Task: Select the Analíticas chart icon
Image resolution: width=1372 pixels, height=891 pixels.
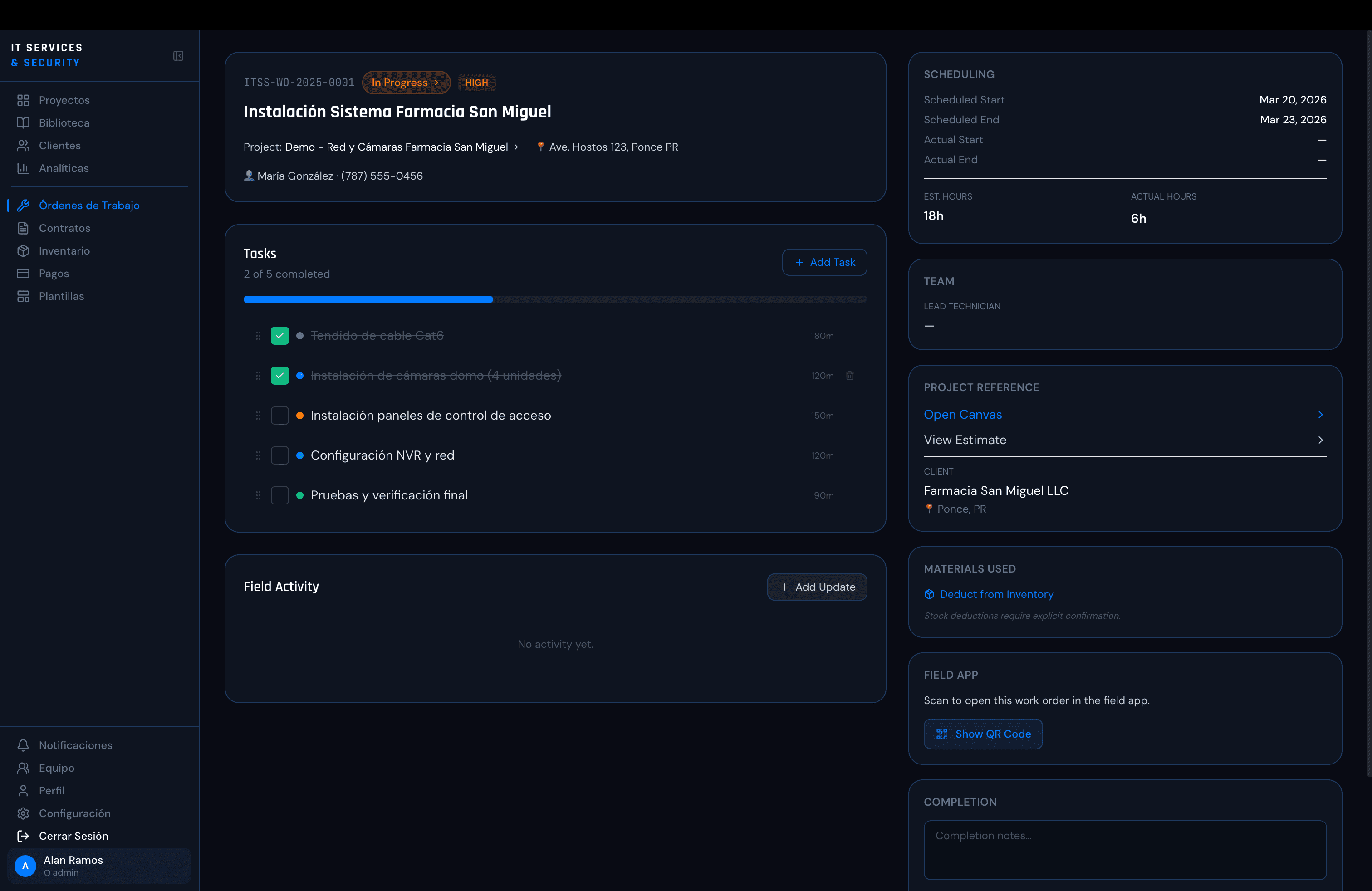Action: [23, 168]
